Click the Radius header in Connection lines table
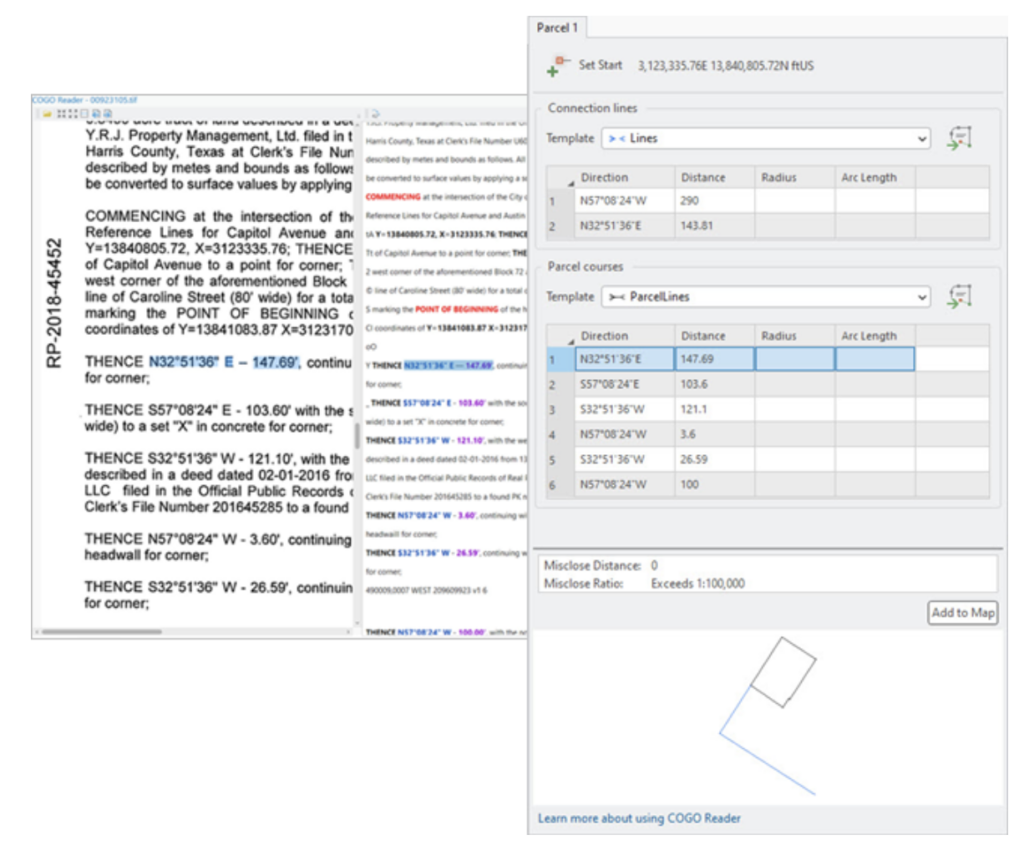1024x855 pixels. [795, 178]
